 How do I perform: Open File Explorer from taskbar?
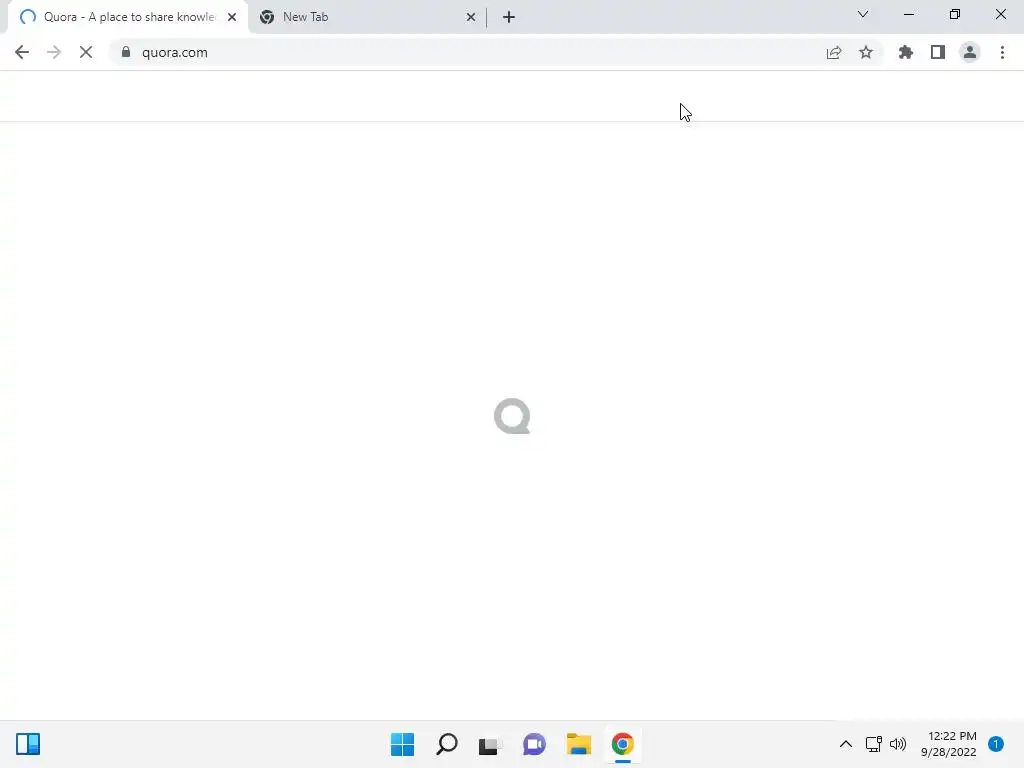[579, 744]
